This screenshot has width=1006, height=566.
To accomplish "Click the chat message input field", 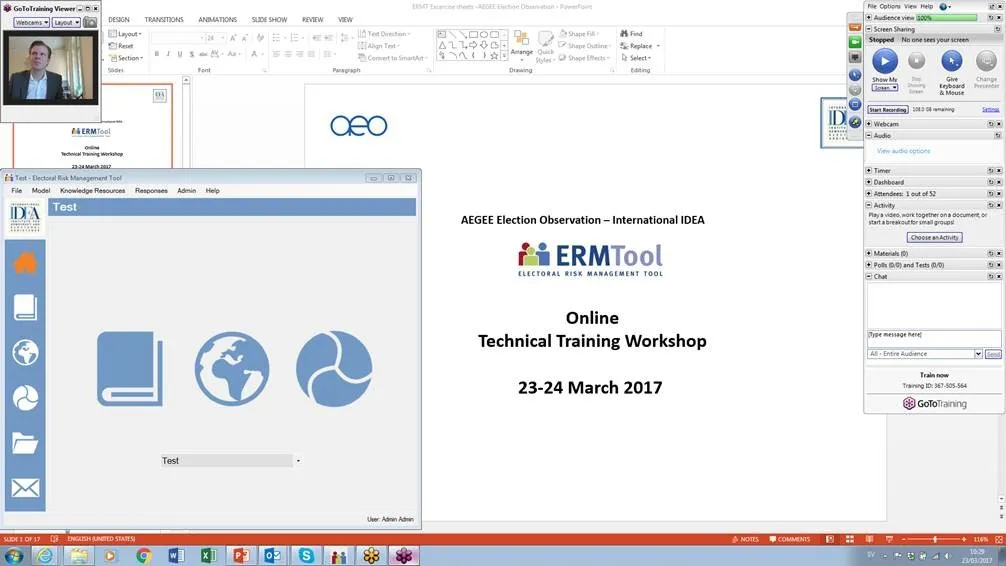I will tap(934, 338).
